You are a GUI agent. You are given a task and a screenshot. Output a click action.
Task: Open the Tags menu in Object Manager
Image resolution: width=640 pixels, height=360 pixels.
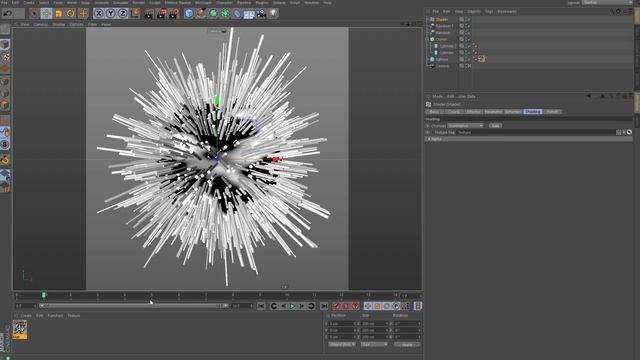(x=489, y=11)
